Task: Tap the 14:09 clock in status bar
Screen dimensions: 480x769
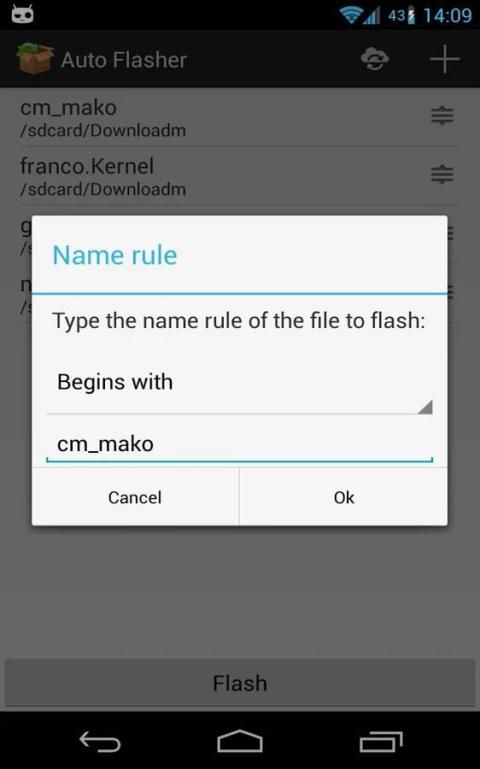Action: (447, 16)
